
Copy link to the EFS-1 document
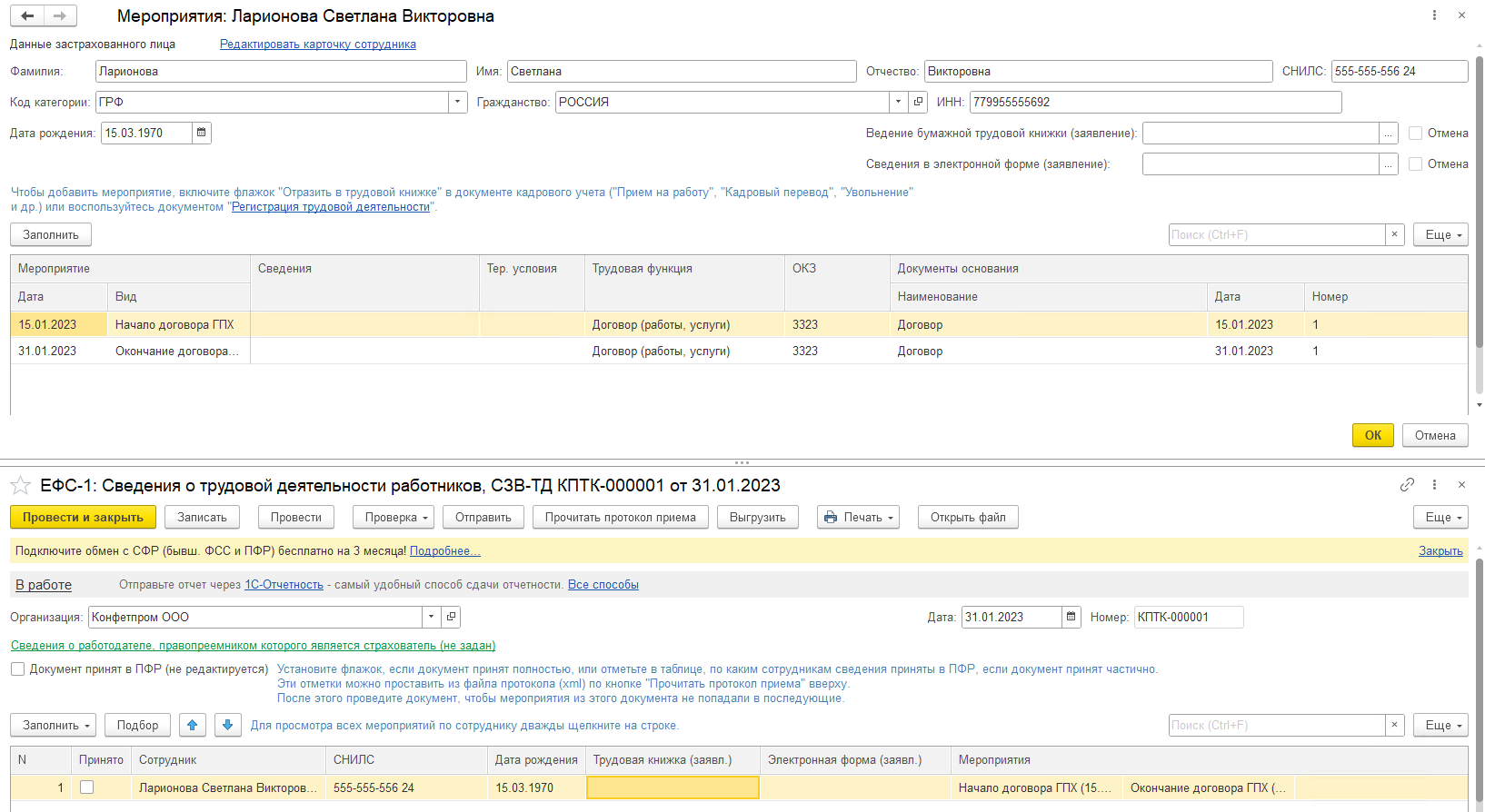point(1407,485)
